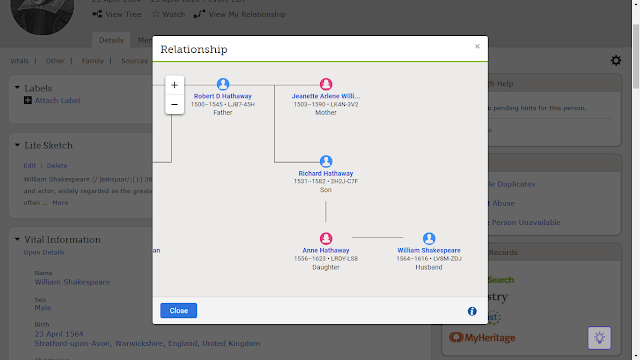
Task: Zoom in with the plus button
Action: (x=174, y=85)
